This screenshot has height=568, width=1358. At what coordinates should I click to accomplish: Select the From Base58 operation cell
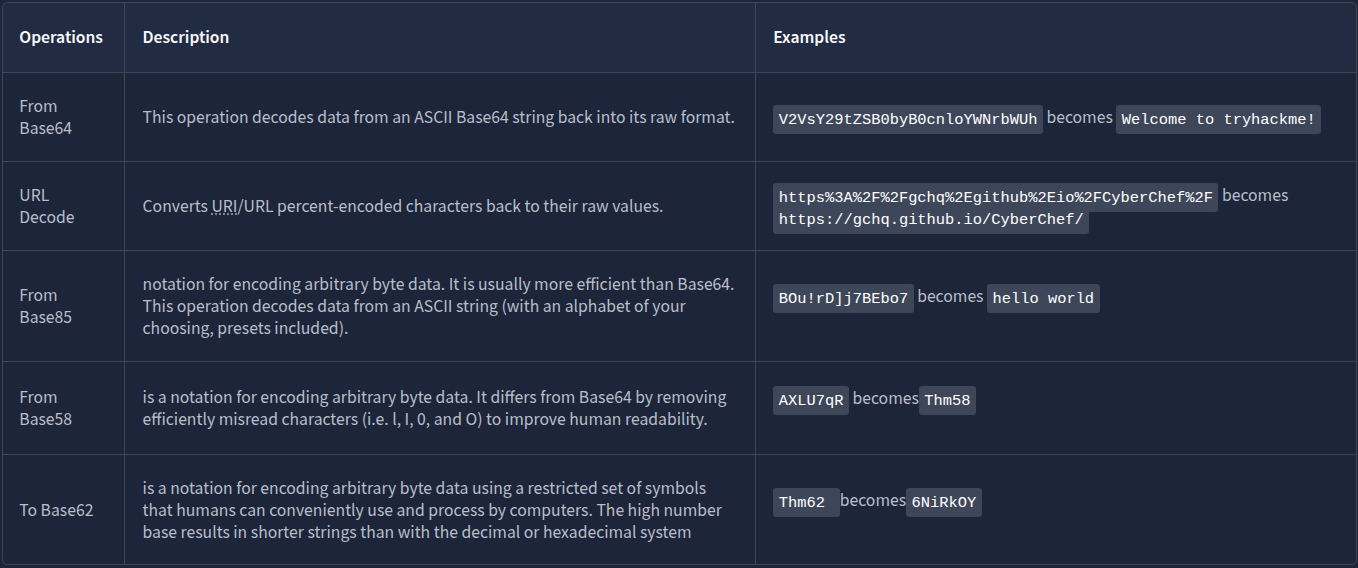(x=39, y=408)
